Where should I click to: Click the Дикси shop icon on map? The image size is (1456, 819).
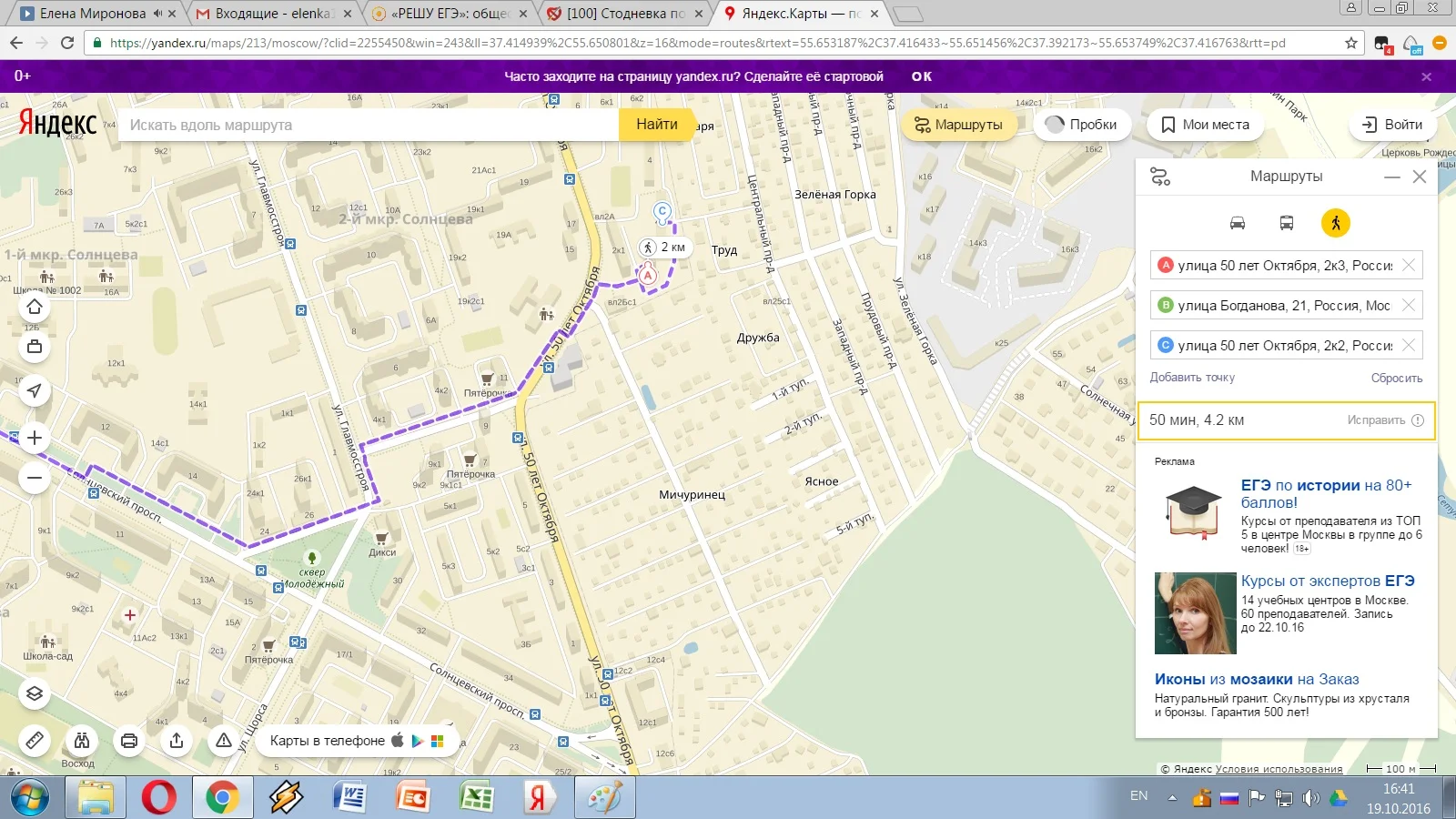pyautogui.click(x=381, y=539)
